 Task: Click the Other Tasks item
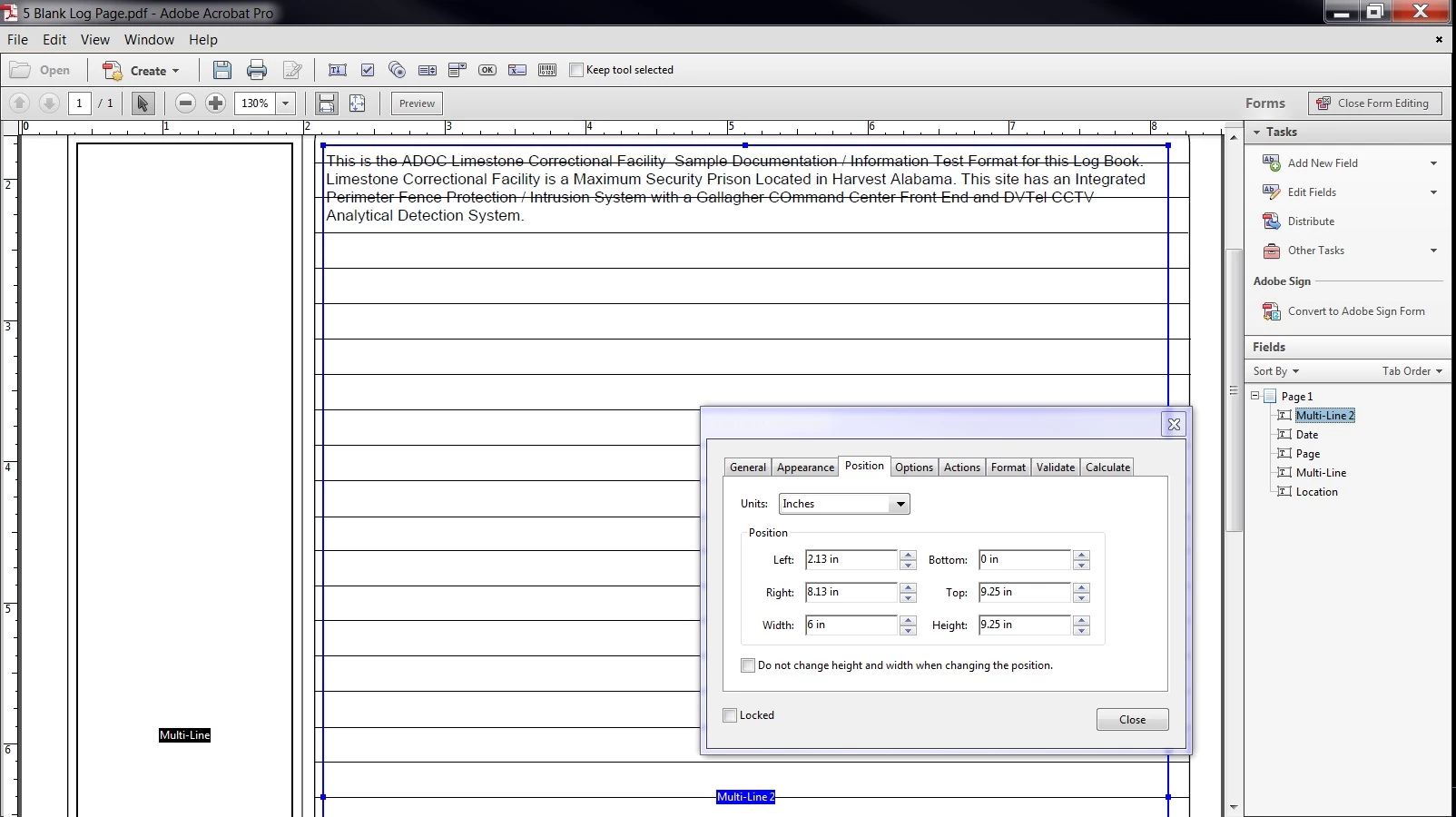pos(1315,251)
